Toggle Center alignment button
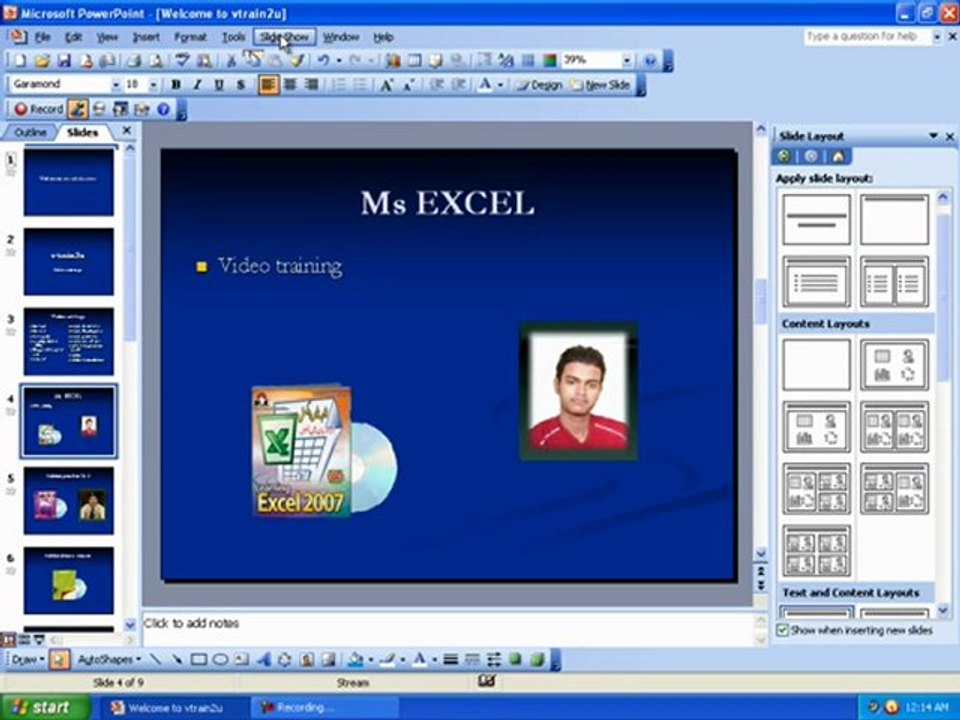The height and width of the screenshot is (720, 960). pos(290,85)
